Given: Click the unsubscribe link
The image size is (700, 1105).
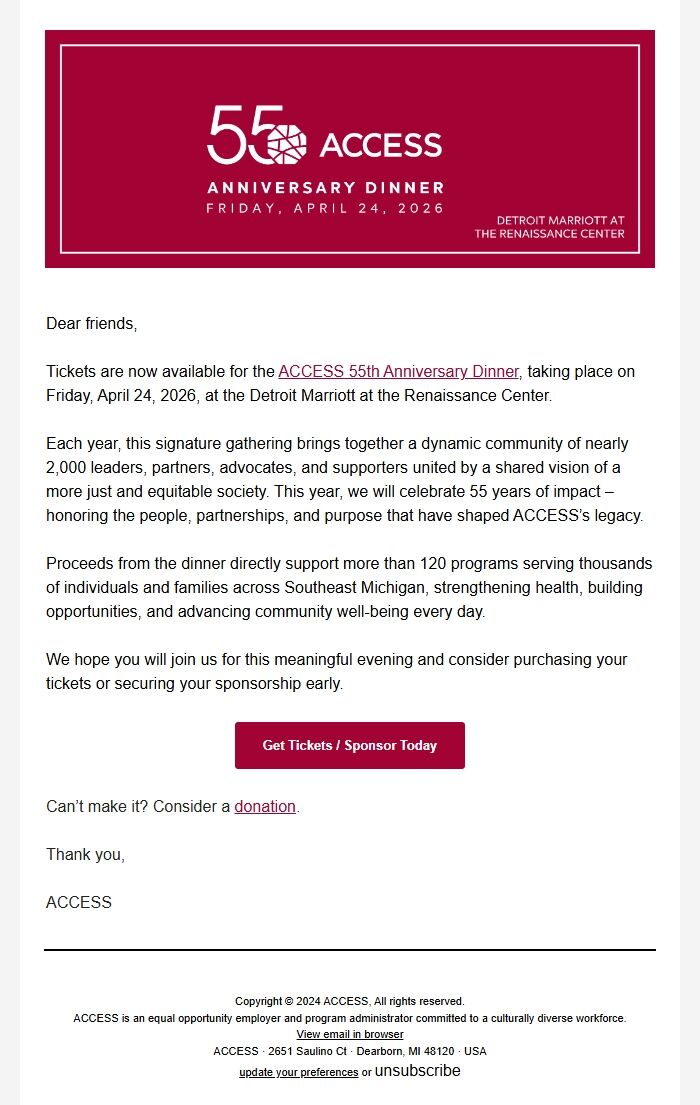Looking at the screenshot, I should [416, 1070].
